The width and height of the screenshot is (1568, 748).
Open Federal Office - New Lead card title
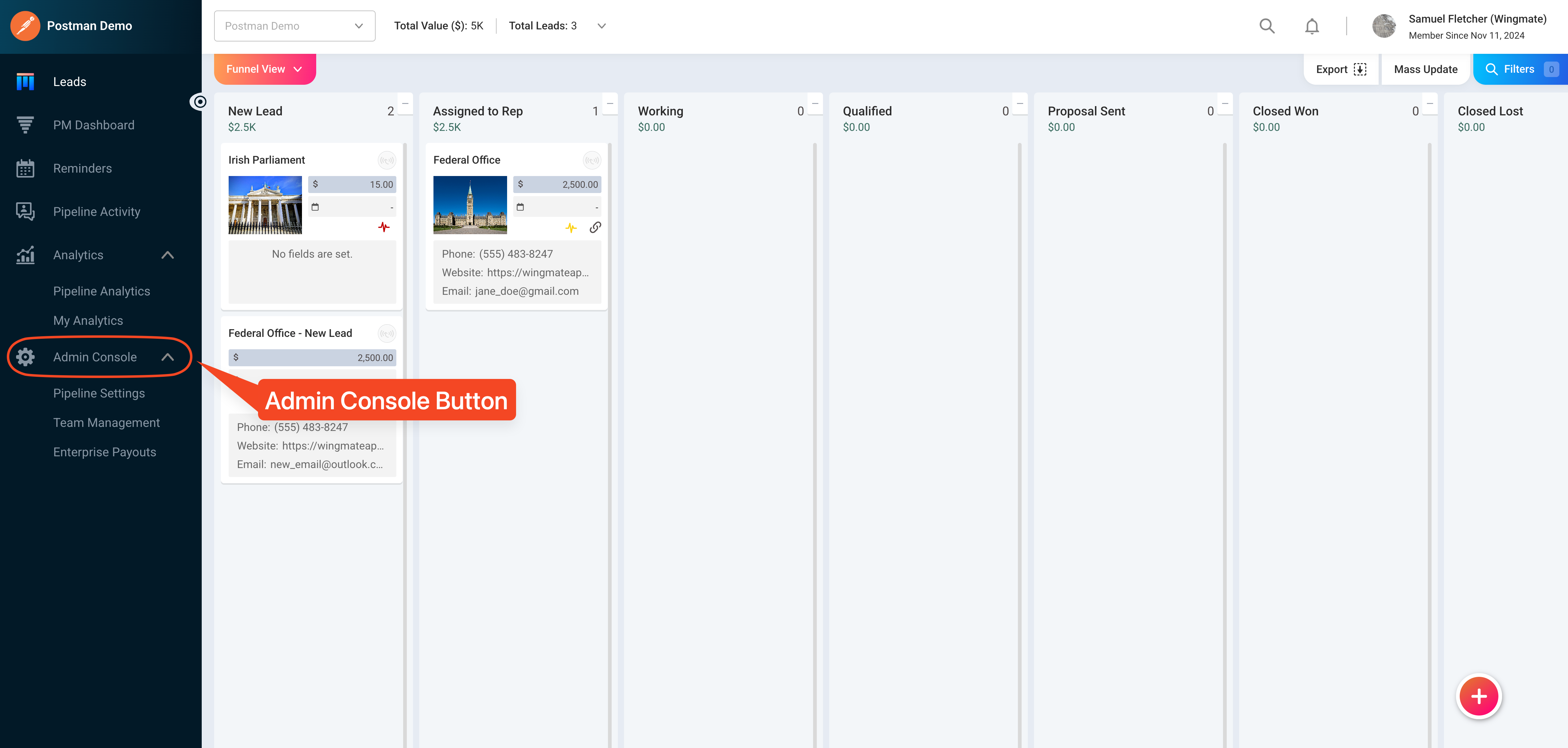290,333
